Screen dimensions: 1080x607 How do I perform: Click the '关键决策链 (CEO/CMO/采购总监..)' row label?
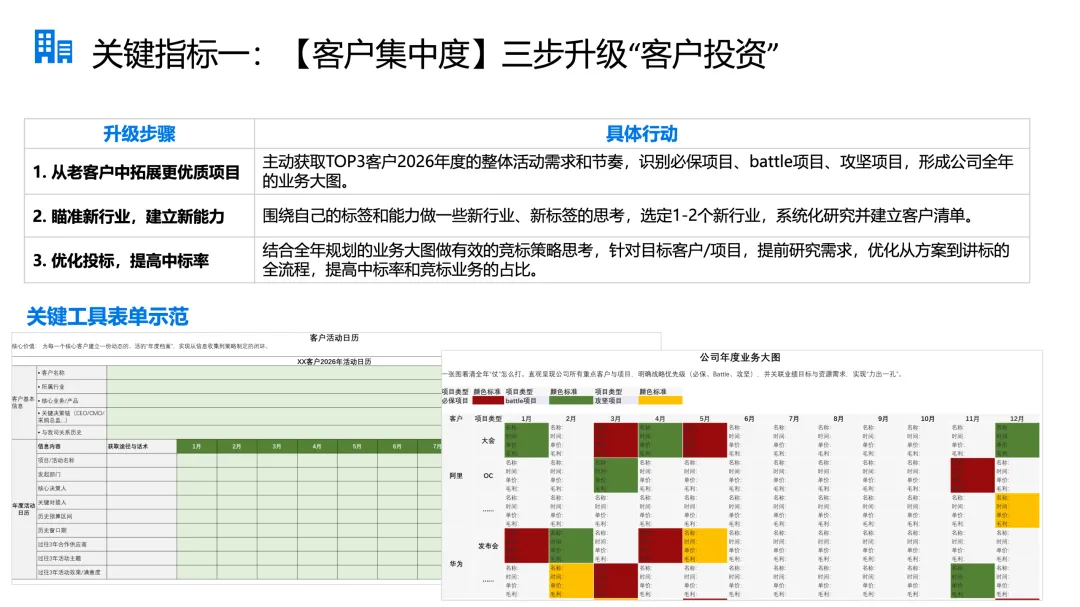pos(71,416)
